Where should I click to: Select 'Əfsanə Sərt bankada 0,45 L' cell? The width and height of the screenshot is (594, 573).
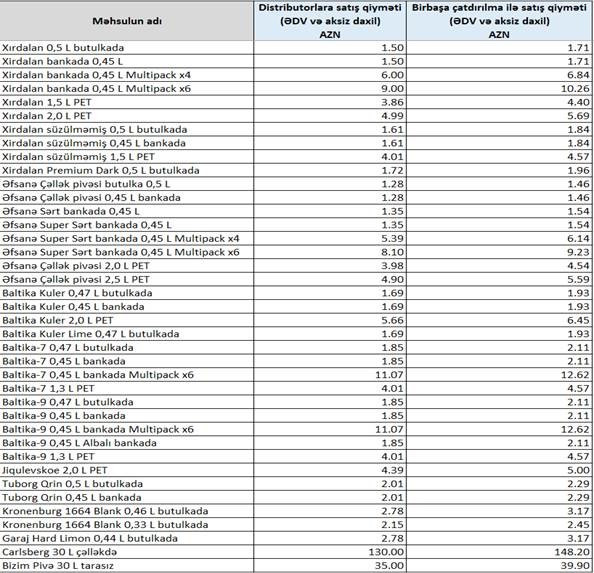[x=127, y=211]
